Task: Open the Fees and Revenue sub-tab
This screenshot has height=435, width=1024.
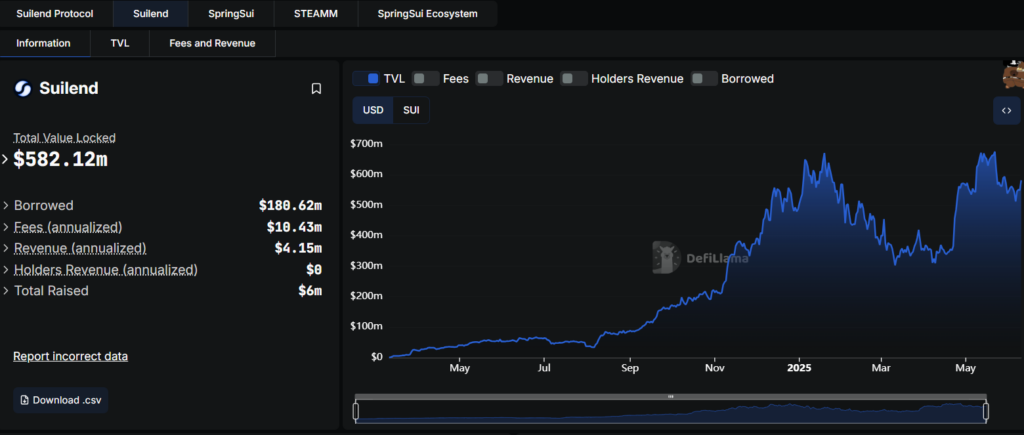Action: [212, 43]
